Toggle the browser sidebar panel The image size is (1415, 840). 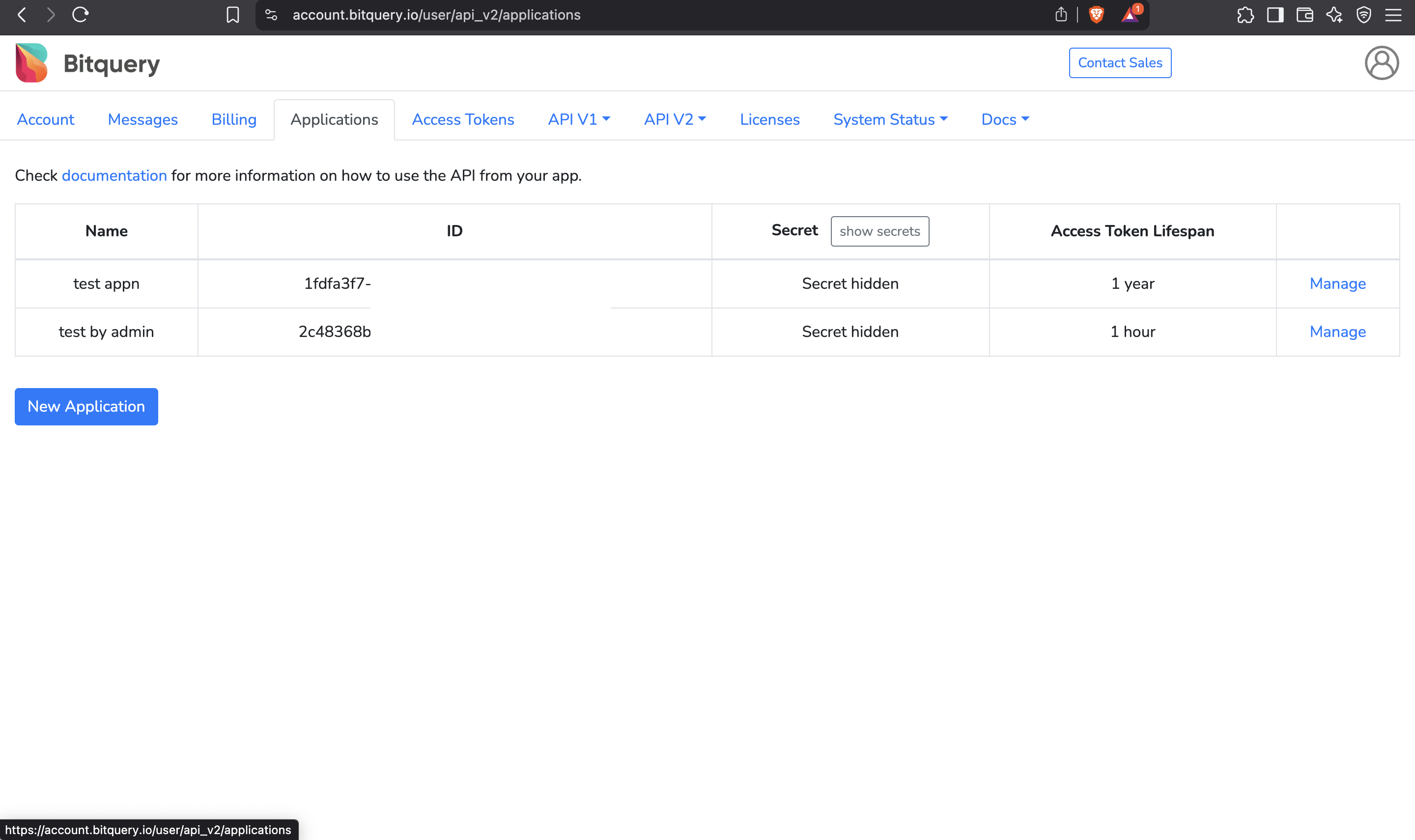[x=1274, y=15]
